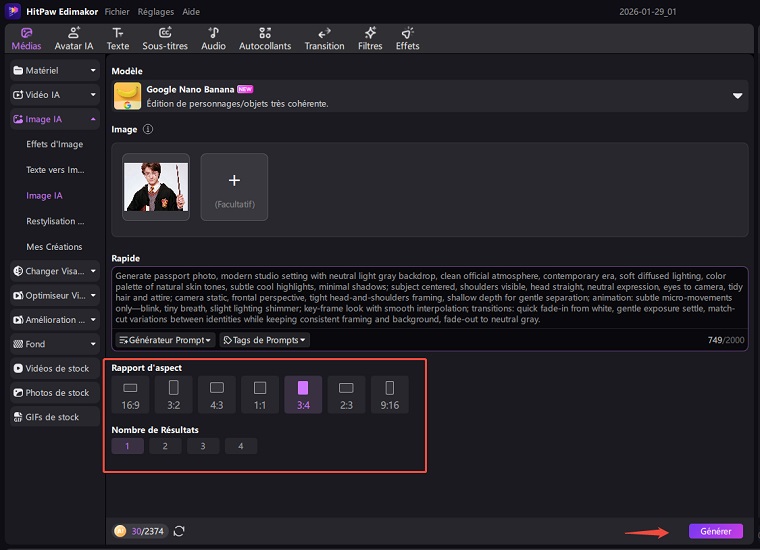
Task: Click the uploaded wizard photo thumbnail
Action: pos(156,187)
